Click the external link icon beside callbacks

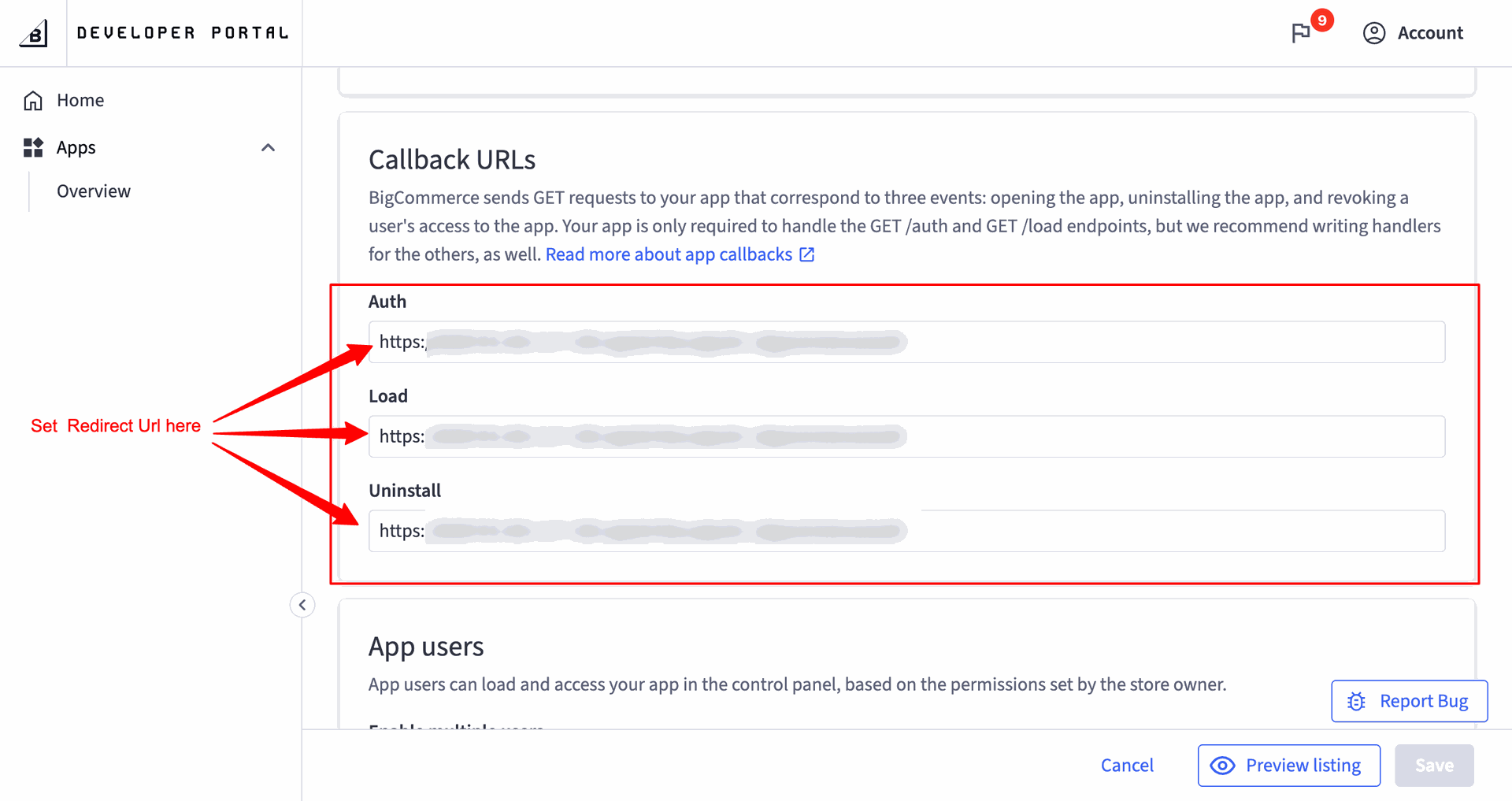(x=807, y=254)
